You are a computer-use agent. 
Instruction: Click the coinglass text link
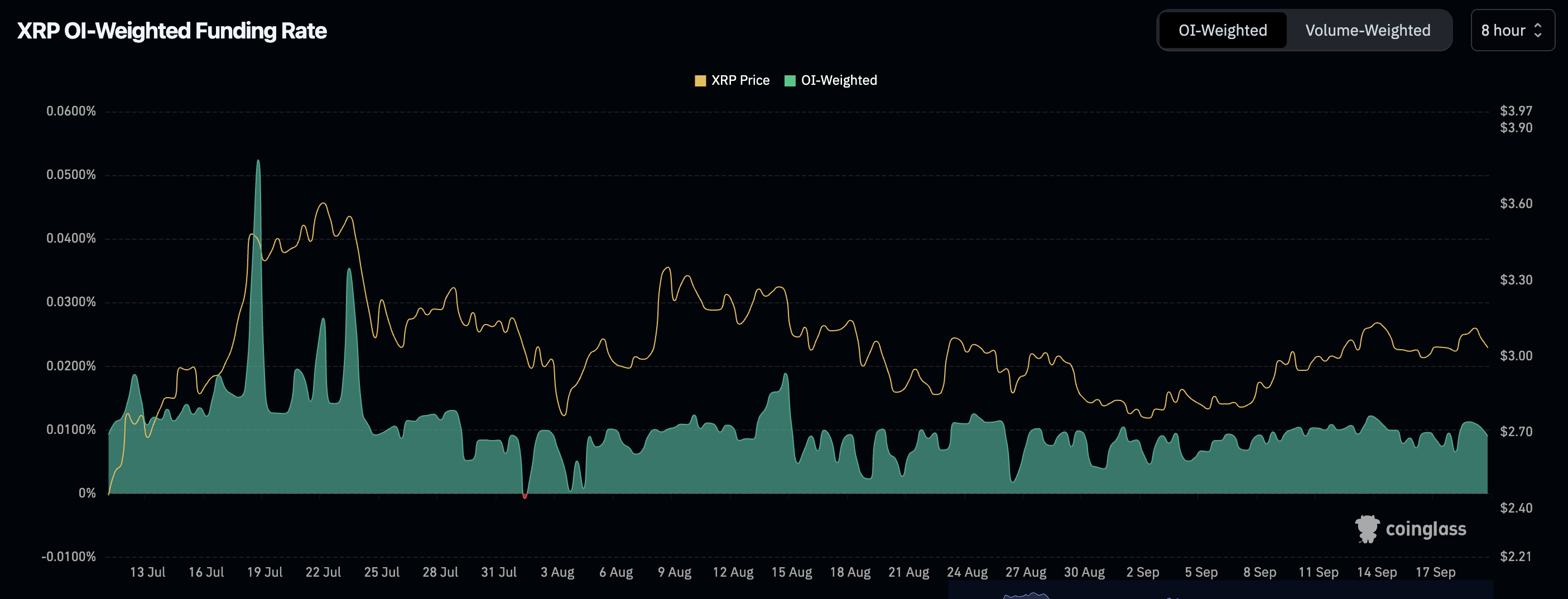[1436, 529]
